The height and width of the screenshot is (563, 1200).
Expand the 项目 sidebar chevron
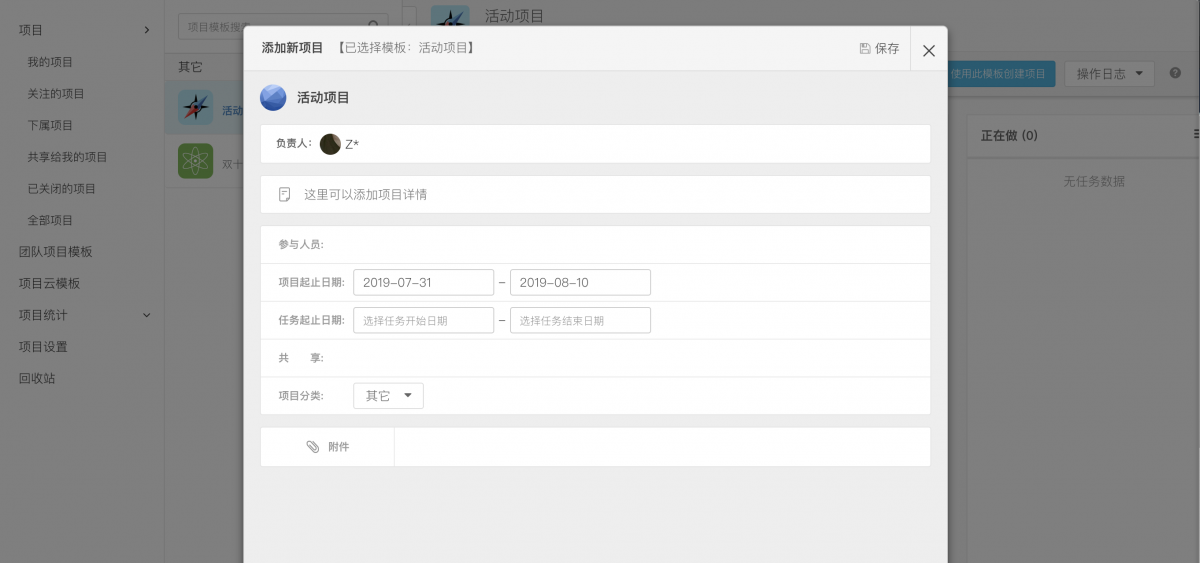[x=146, y=30]
